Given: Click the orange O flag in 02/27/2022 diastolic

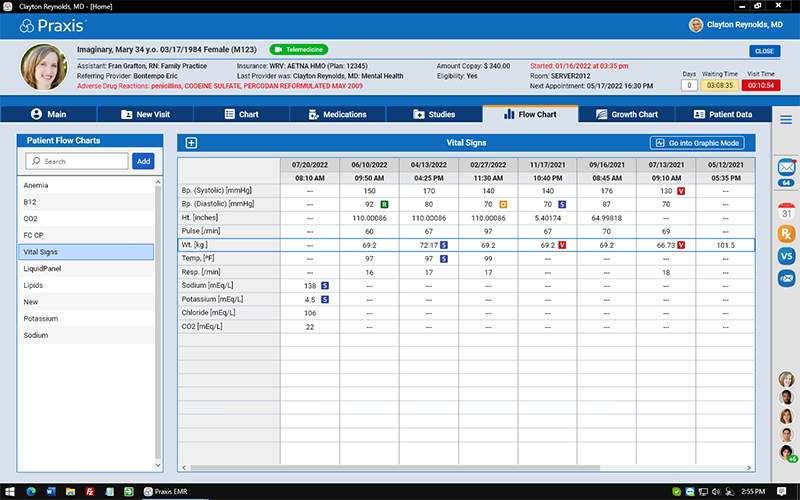Looking at the screenshot, I should pyautogui.click(x=503, y=205).
